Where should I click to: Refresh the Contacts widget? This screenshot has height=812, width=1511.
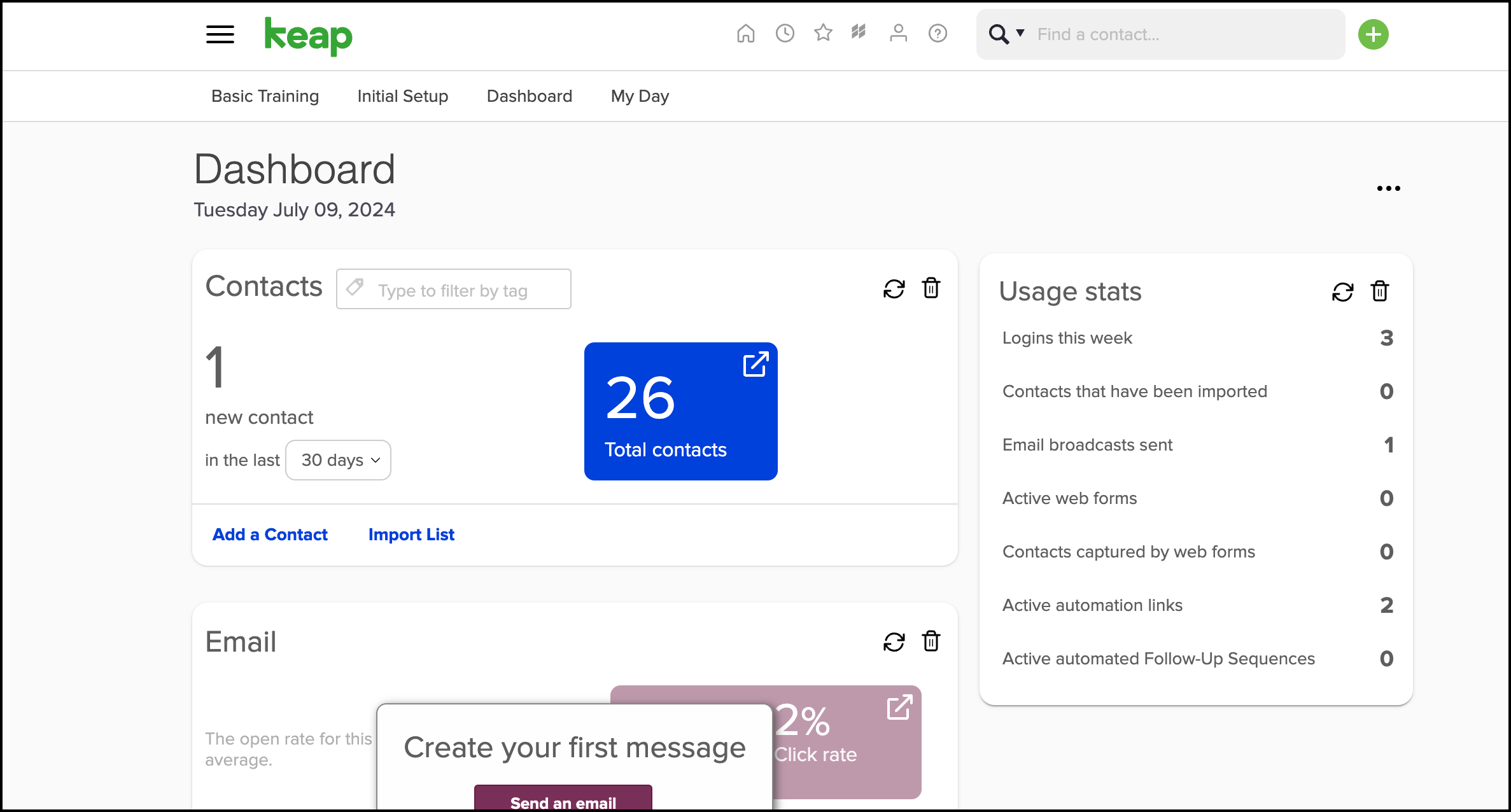click(x=894, y=289)
